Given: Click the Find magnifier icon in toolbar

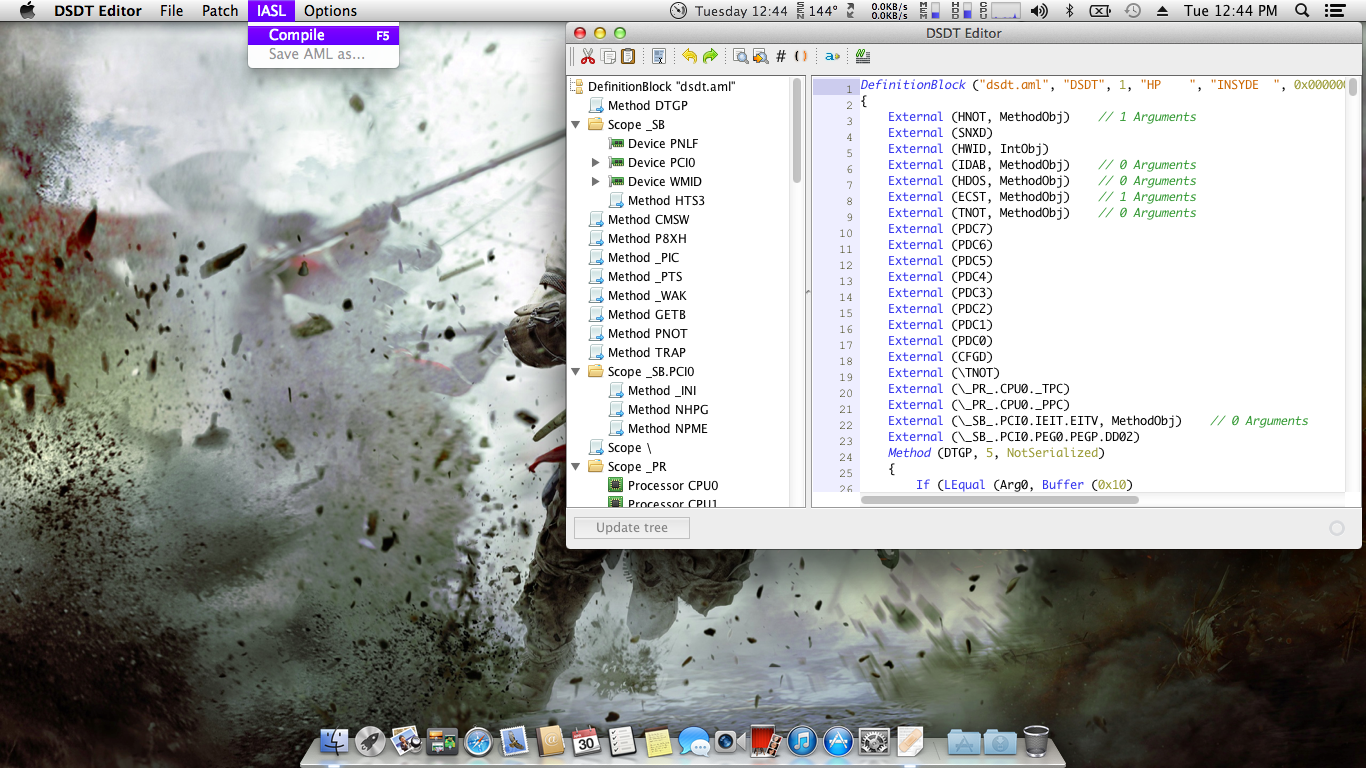Looking at the screenshot, I should click(741, 56).
